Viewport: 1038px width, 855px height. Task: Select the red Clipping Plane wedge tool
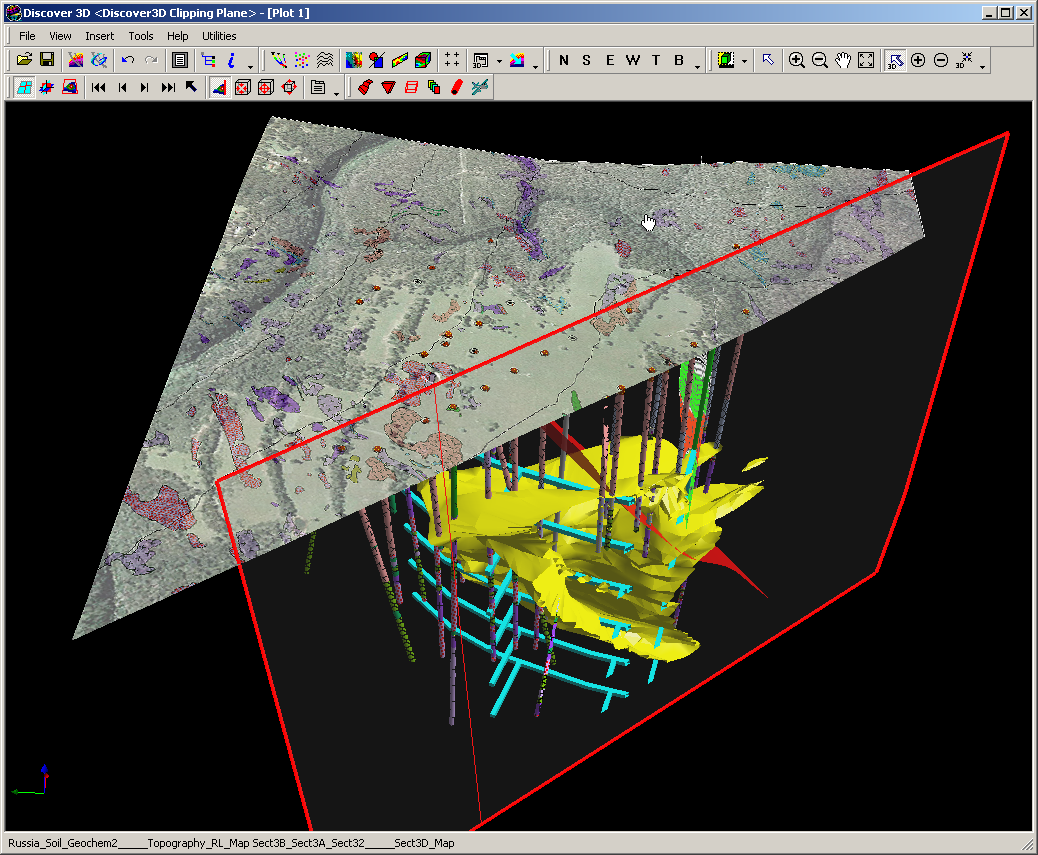pos(366,87)
